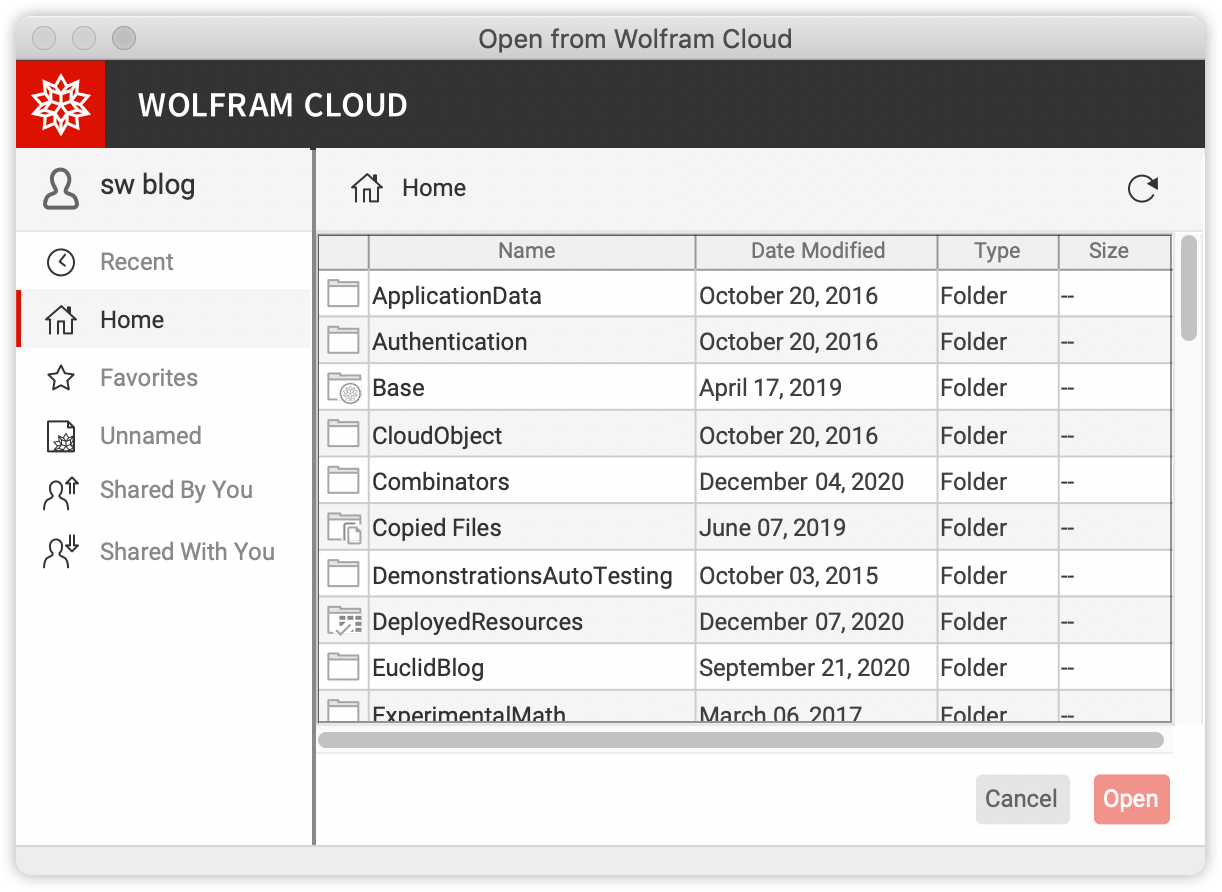The image size is (1222, 892).
Task: Click the date October 03, 2015
Action: [x=788, y=576]
